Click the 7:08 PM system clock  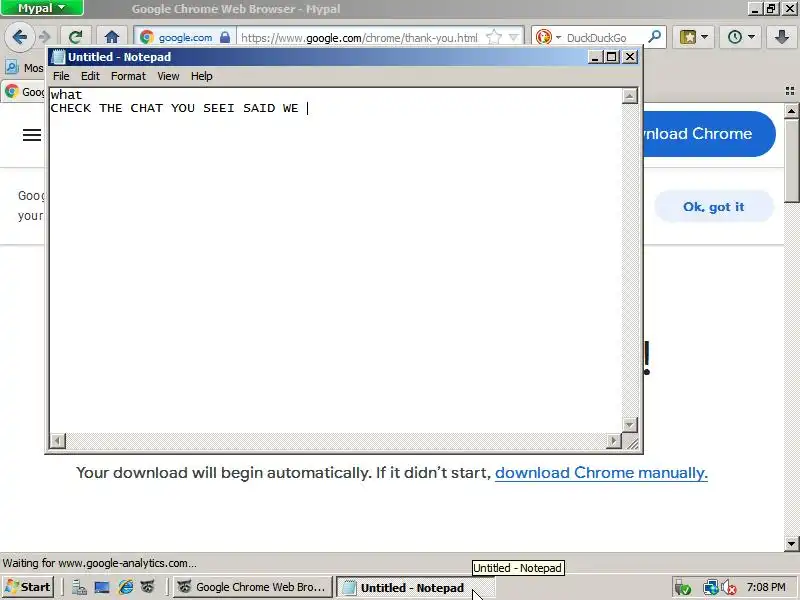tap(766, 587)
